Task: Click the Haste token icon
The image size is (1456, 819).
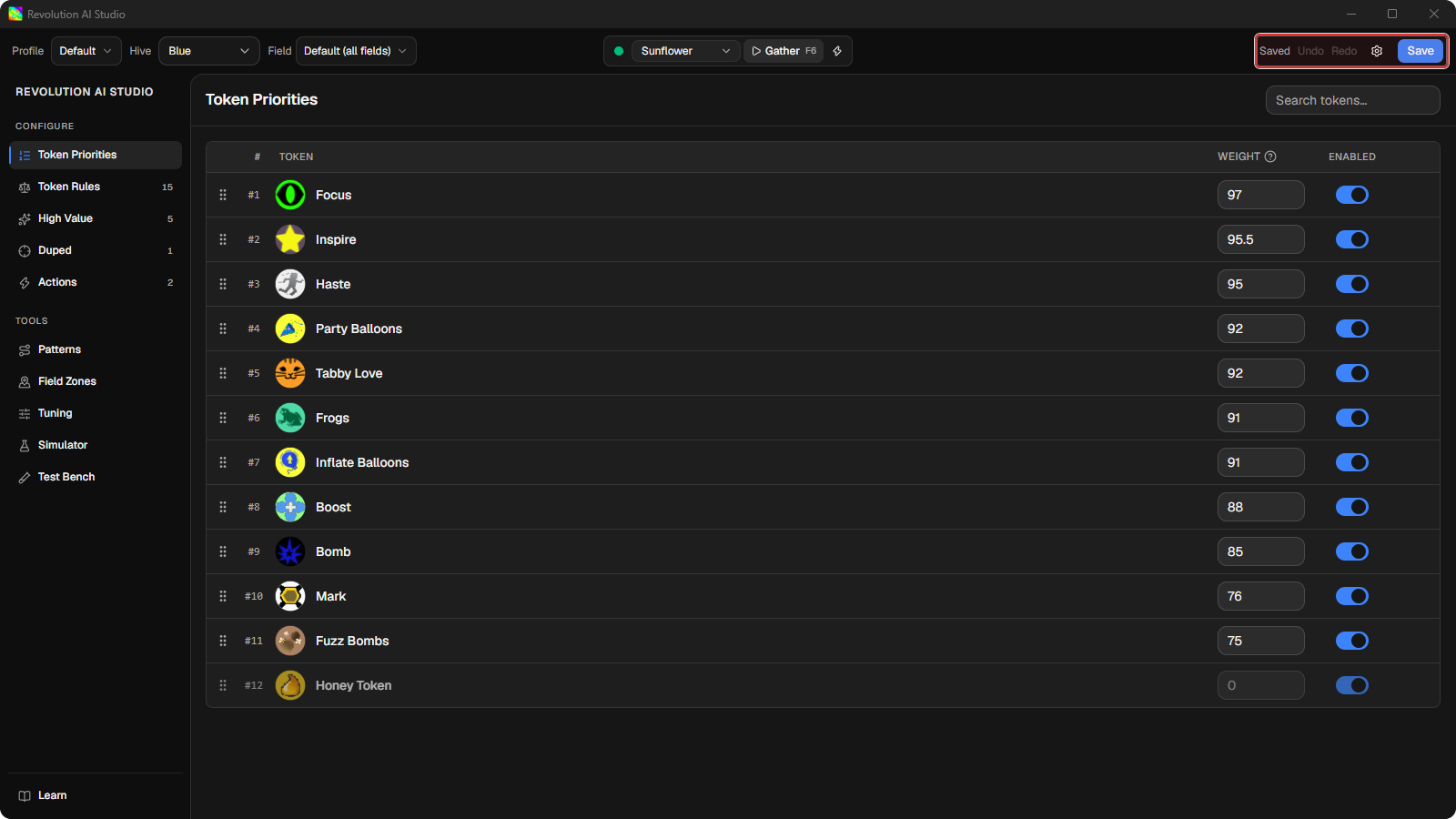Action: coord(290,284)
